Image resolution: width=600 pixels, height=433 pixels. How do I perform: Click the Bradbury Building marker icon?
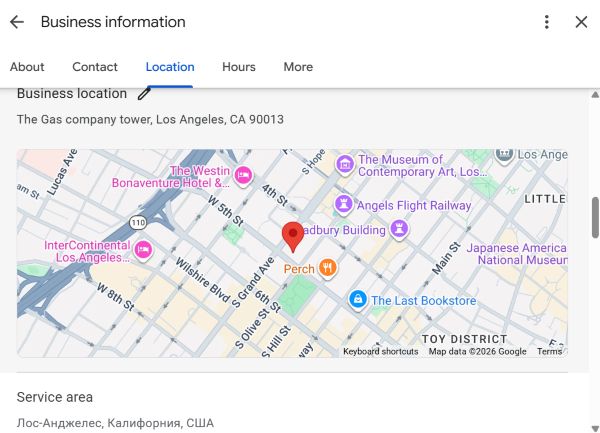coord(399,229)
